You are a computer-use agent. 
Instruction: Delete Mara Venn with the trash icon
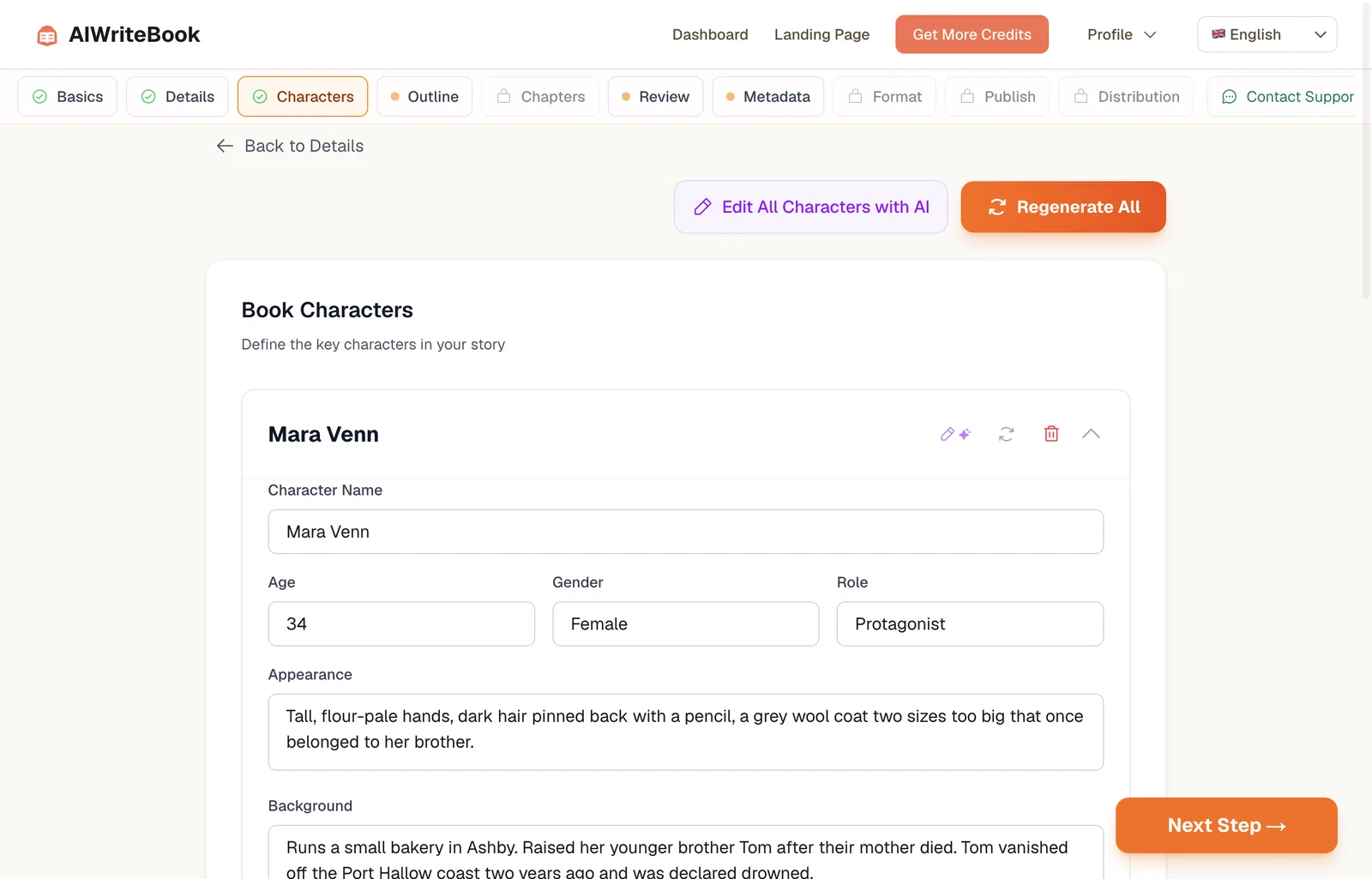1051,434
